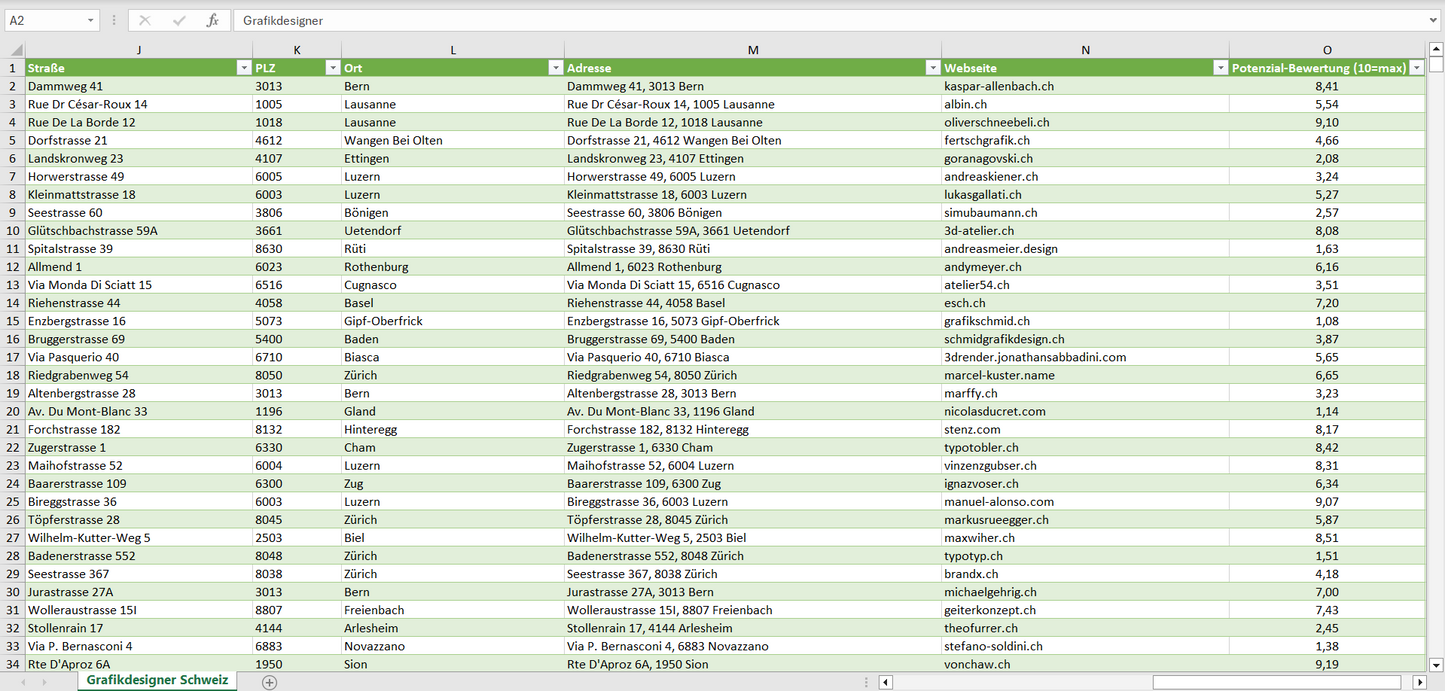Open the Name Box dropdown arrow
The height and width of the screenshot is (691, 1445).
coord(90,20)
